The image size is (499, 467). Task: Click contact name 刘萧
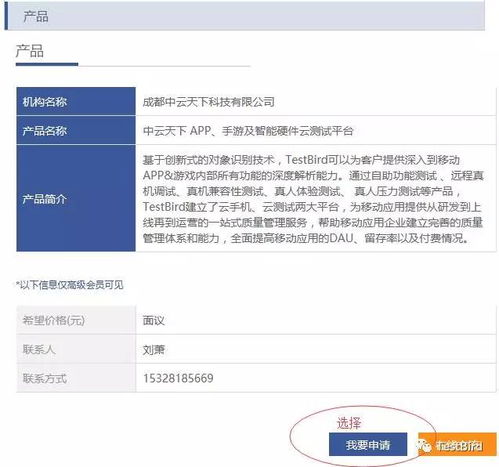(x=154, y=350)
